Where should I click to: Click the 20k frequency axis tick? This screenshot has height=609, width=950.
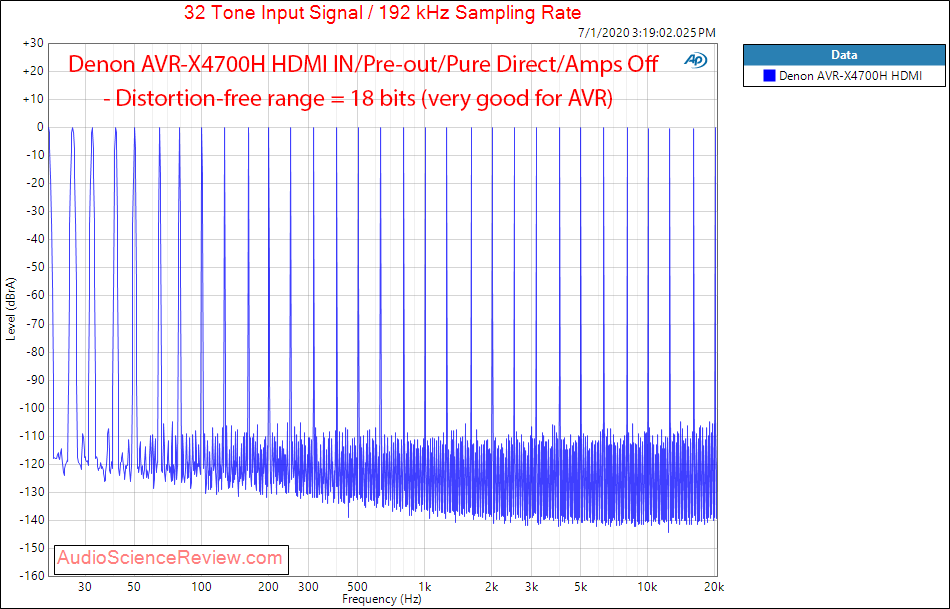(714, 587)
